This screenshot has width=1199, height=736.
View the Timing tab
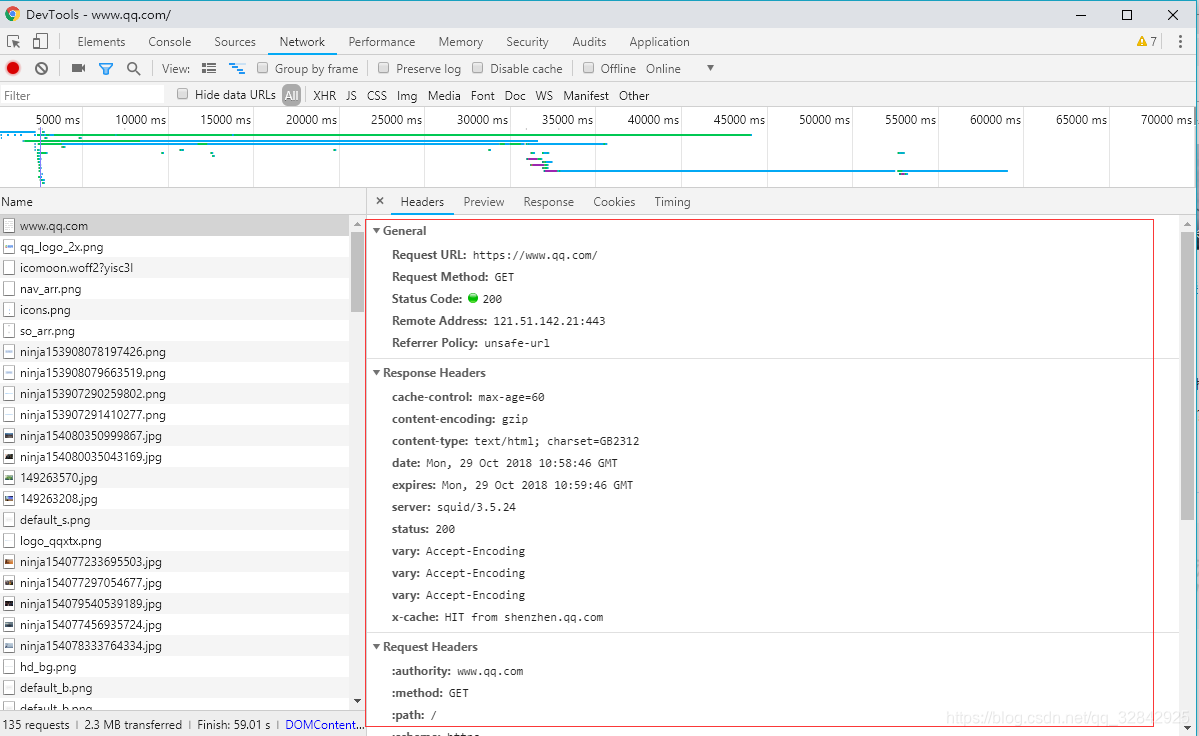pyautogui.click(x=672, y=202)
